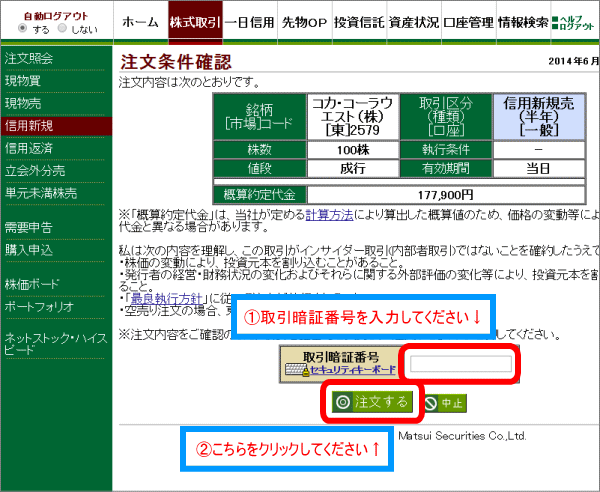Screen dimensions: 600x492
Task: Open ポートフォリオ in the sidebar
Action: click(x=39, y=307)
